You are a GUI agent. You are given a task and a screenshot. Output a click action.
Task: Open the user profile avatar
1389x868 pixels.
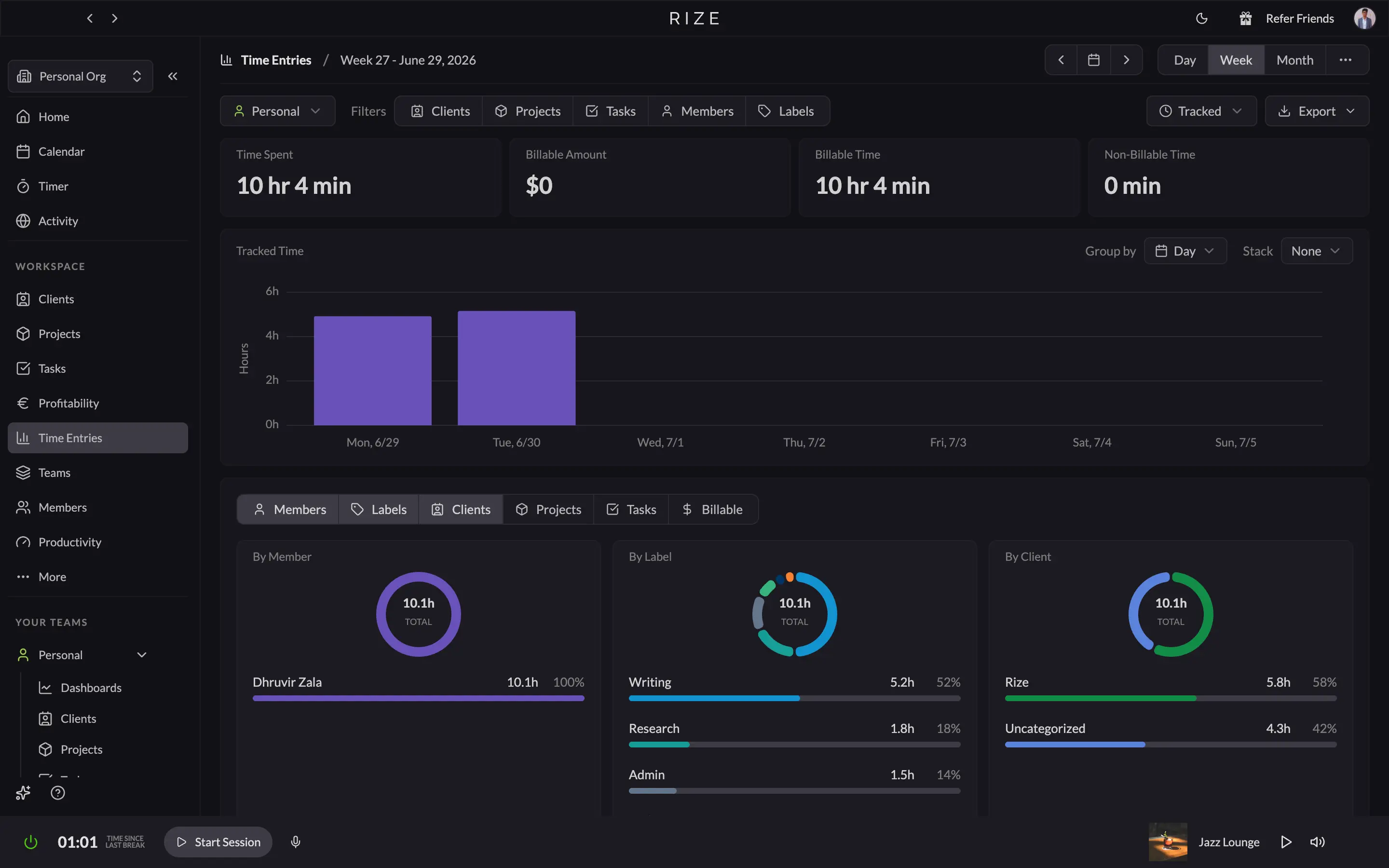[1364, 18]
